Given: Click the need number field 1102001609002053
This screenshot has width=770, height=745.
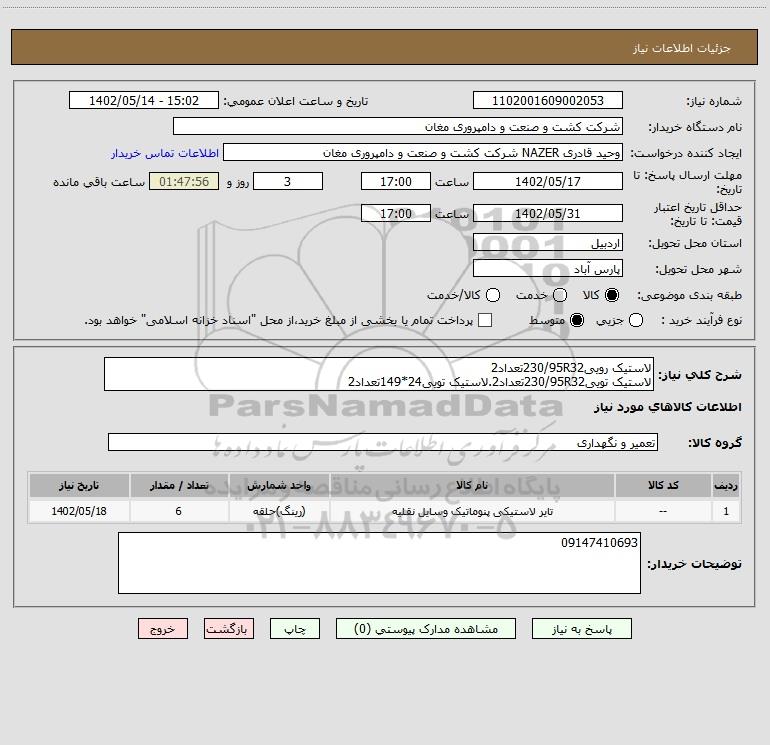Looking at the screenshot, I should pyautogui.click(x=548, y=100).
